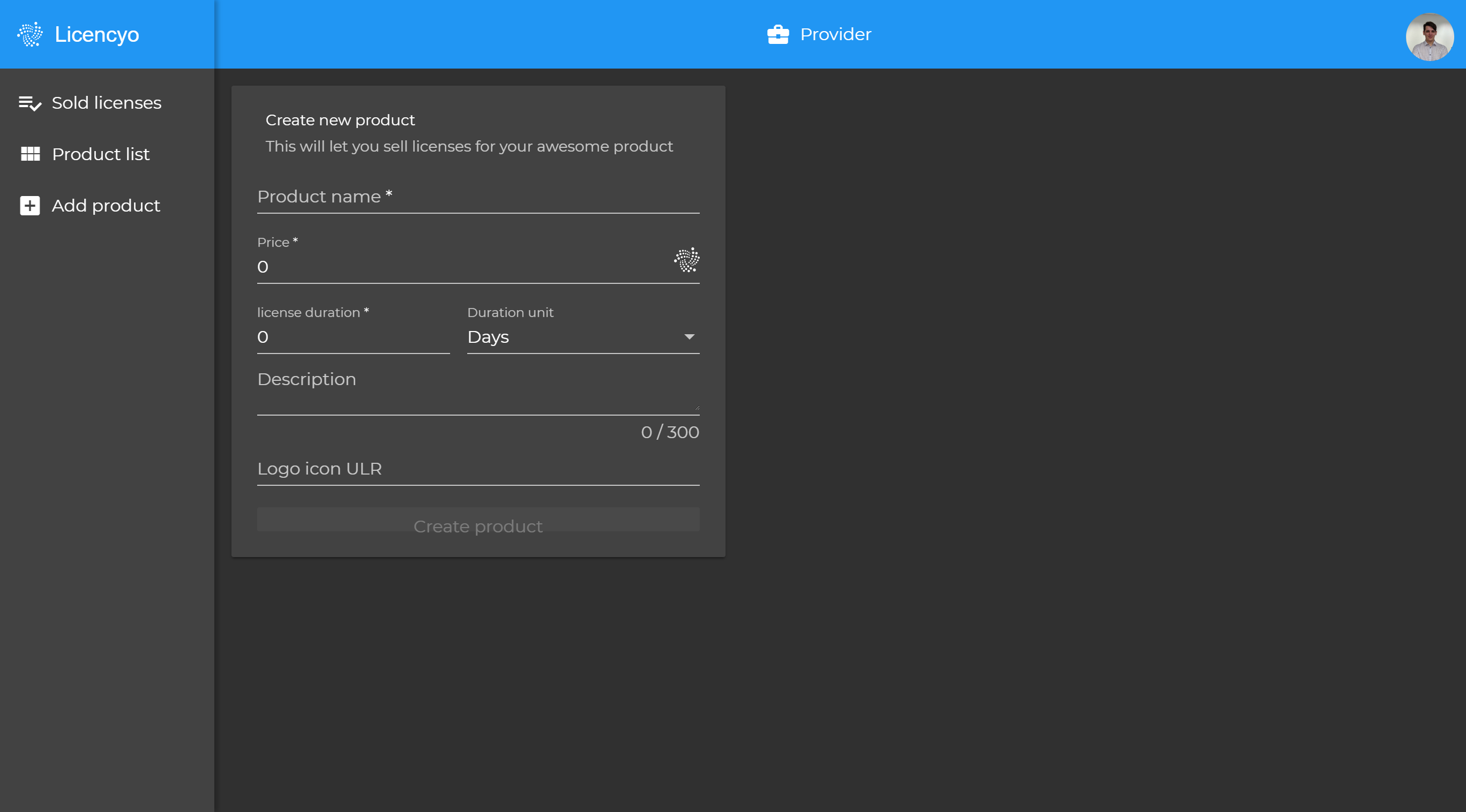
Task: Click the license duration input
Action: coord(353,337)
